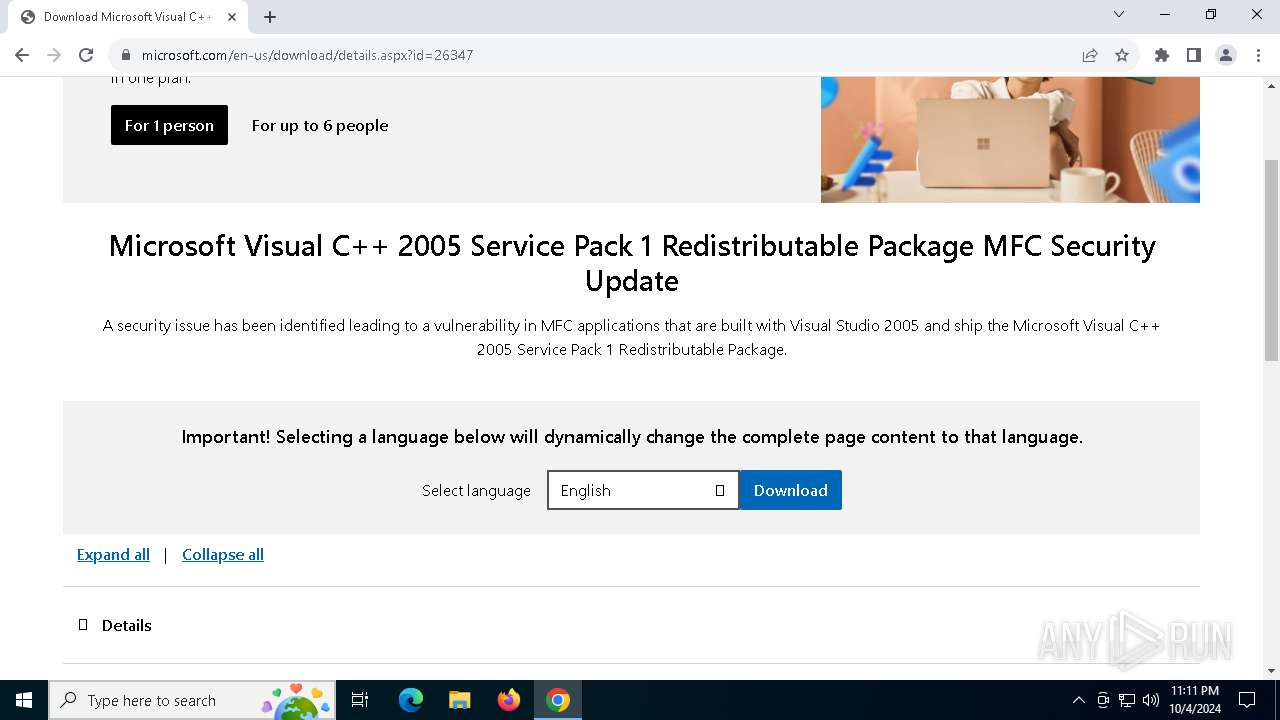Open the tab search chevron
1280x720 pixels.
1119,14
